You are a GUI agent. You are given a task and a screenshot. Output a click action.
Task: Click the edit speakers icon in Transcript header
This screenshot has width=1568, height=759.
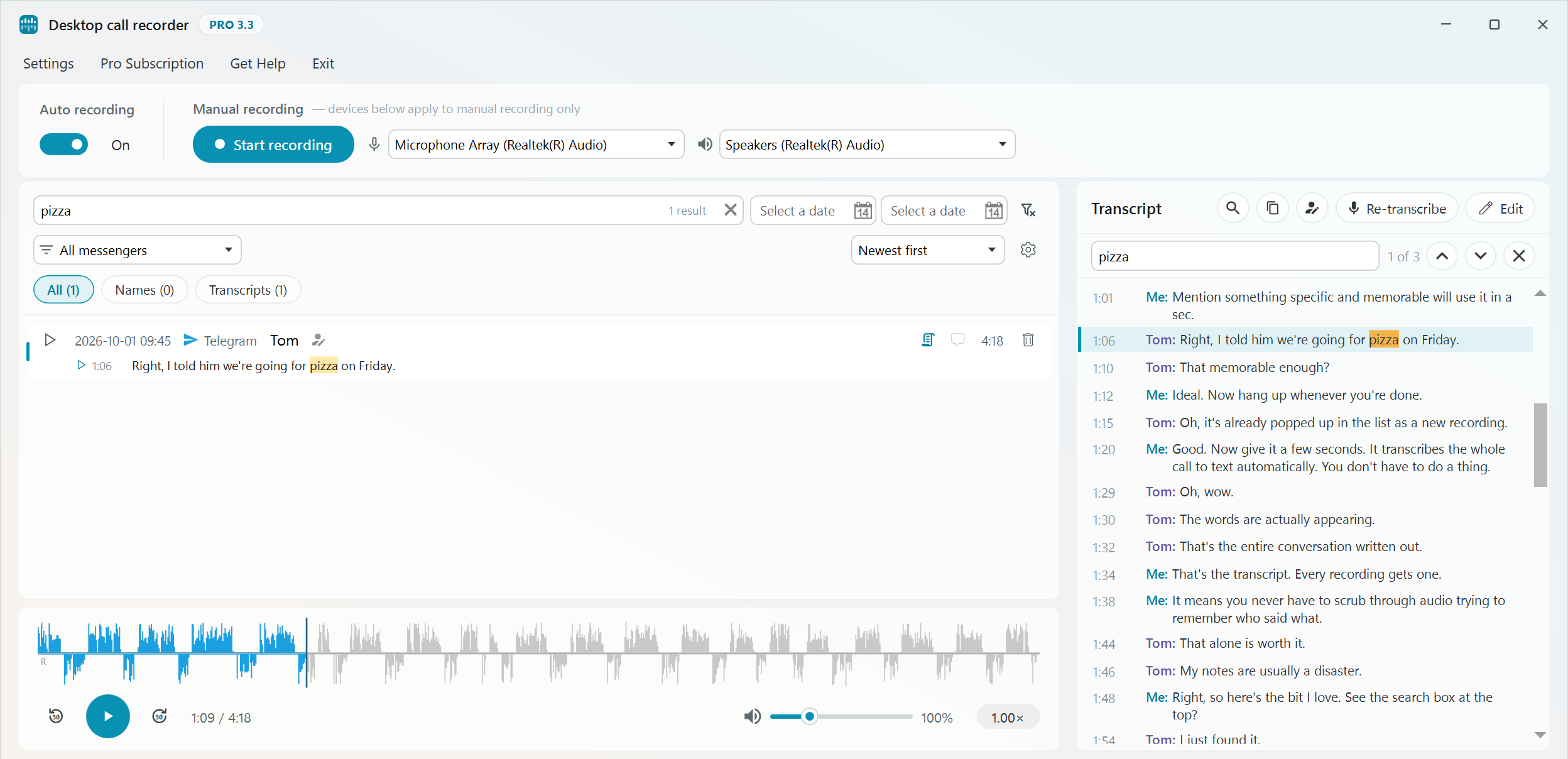[1312, 208]
